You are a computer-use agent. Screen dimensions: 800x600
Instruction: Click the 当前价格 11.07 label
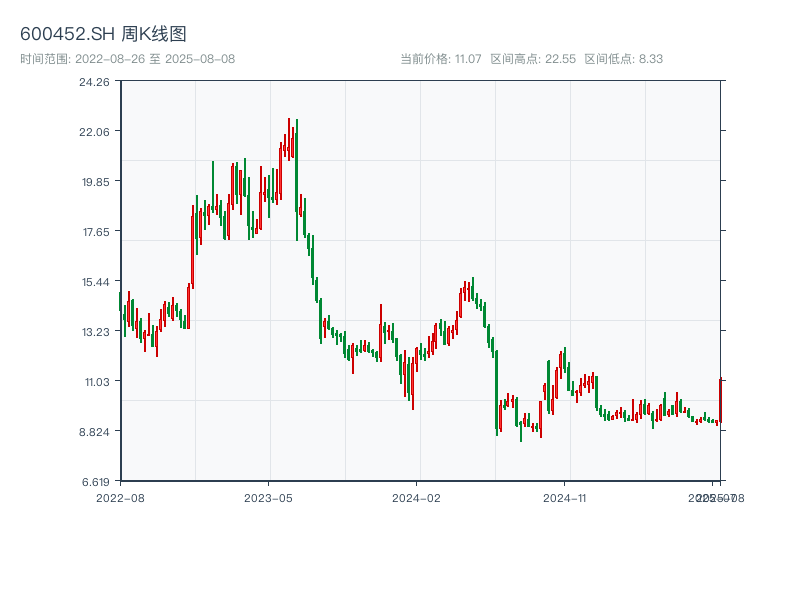(x=441, y=59)
